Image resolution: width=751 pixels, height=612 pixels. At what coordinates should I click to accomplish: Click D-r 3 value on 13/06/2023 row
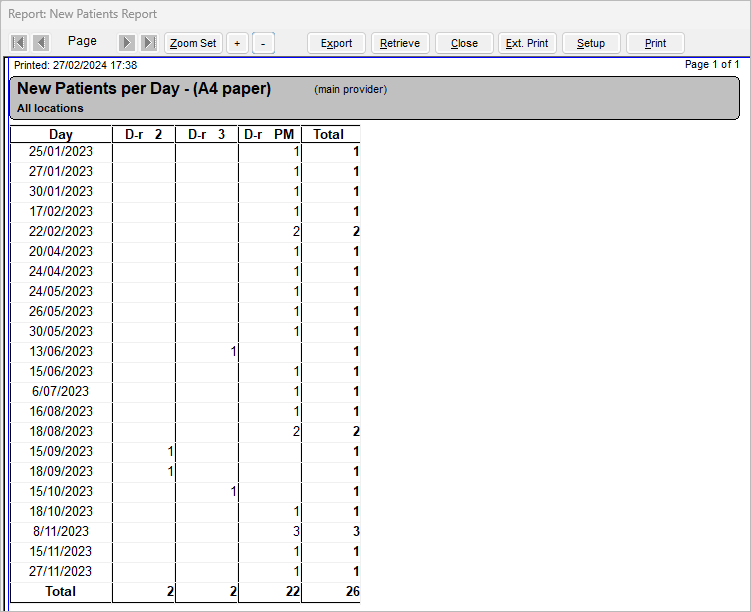(x=233, y=351)
